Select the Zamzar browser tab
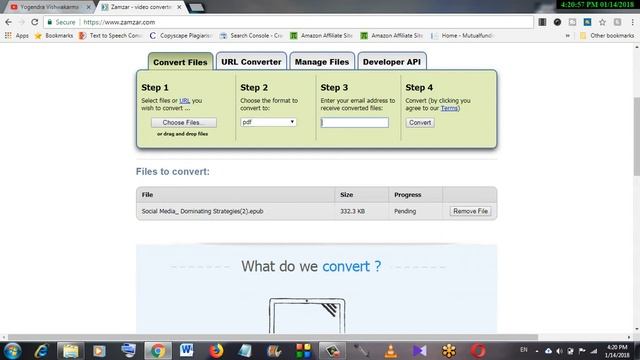The height and width of the screenshot is (360, 640). coord(139,7)
